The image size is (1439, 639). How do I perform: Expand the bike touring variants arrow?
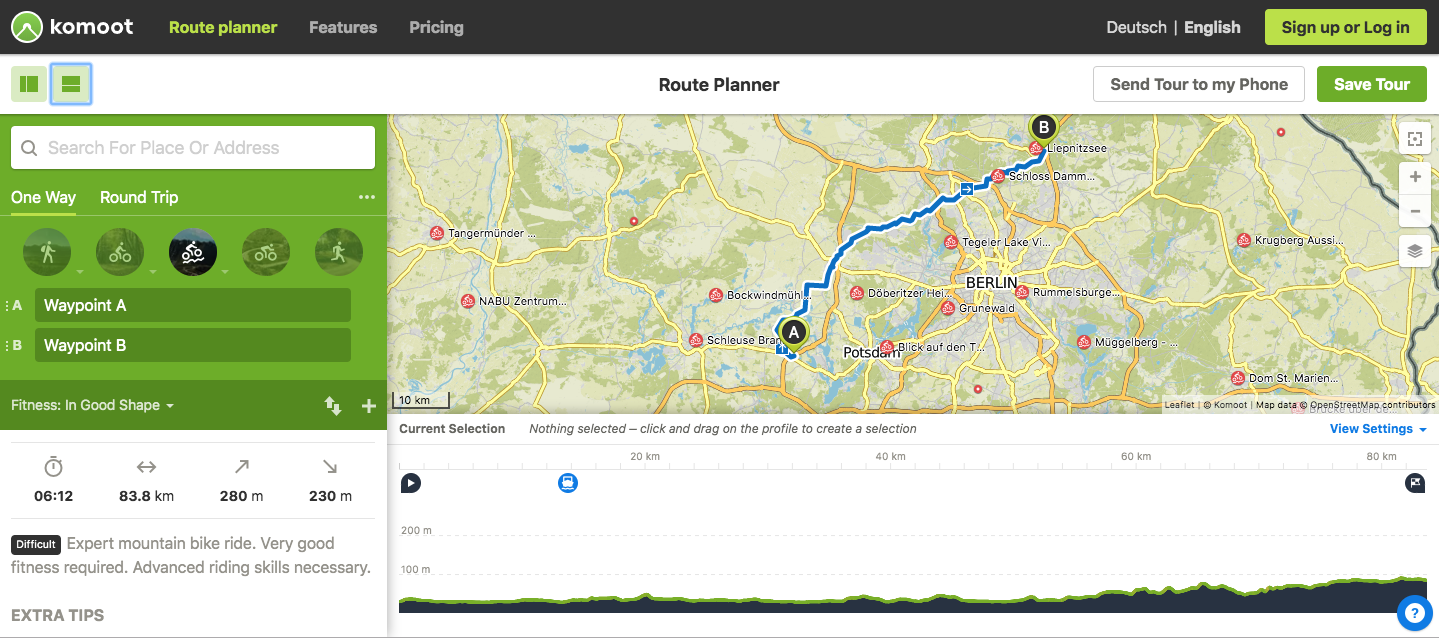pyautogui.click(x=152, y=271)
